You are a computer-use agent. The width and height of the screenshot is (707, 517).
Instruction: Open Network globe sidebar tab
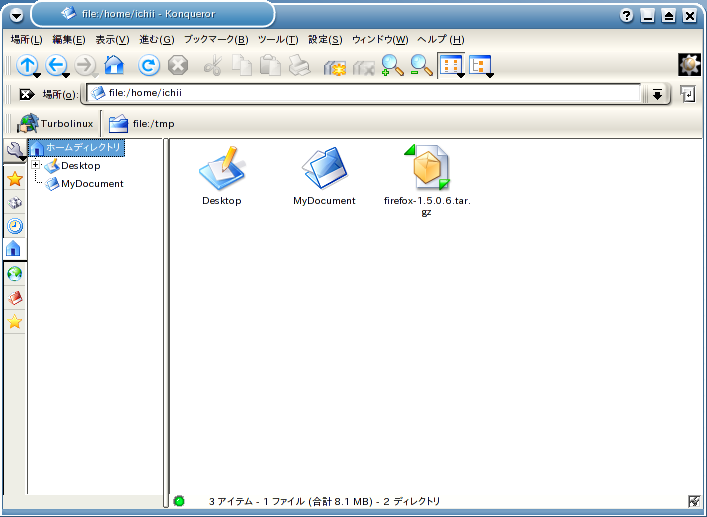(x=15, y=274)
